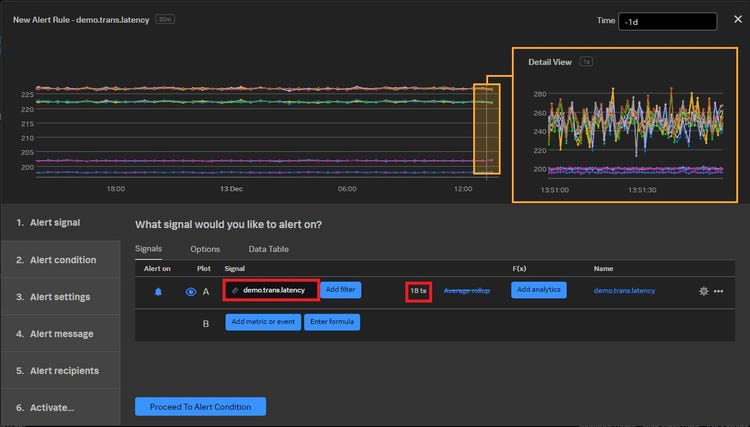Toggle visibility eye for plot A

click(x=190, y=291)
